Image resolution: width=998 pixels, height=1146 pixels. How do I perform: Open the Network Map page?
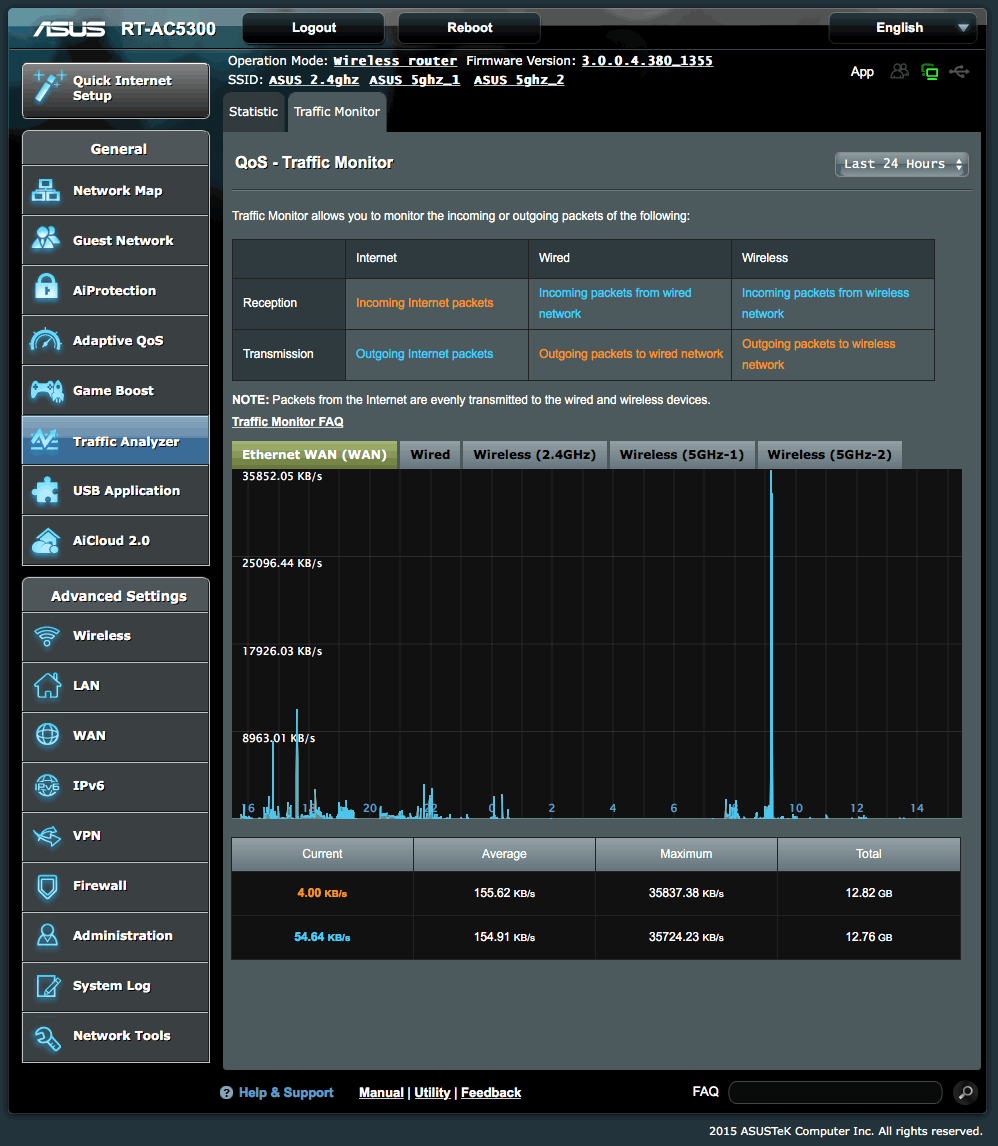click(x=114, y=190)
